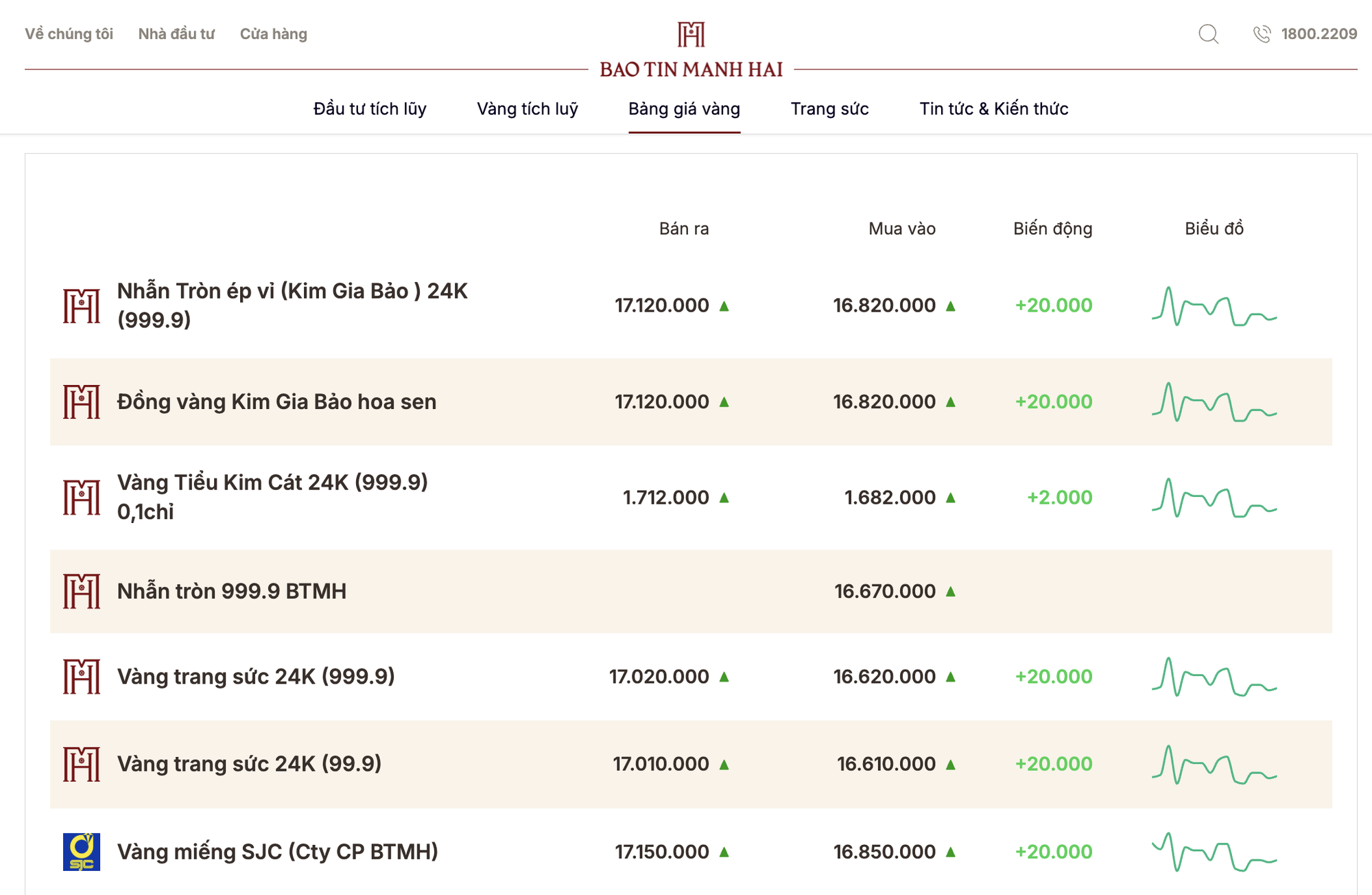1372x895 pixels.
Task: Click the phone hotline icon
Action: pyautogui.click(x=1262, y=34)
